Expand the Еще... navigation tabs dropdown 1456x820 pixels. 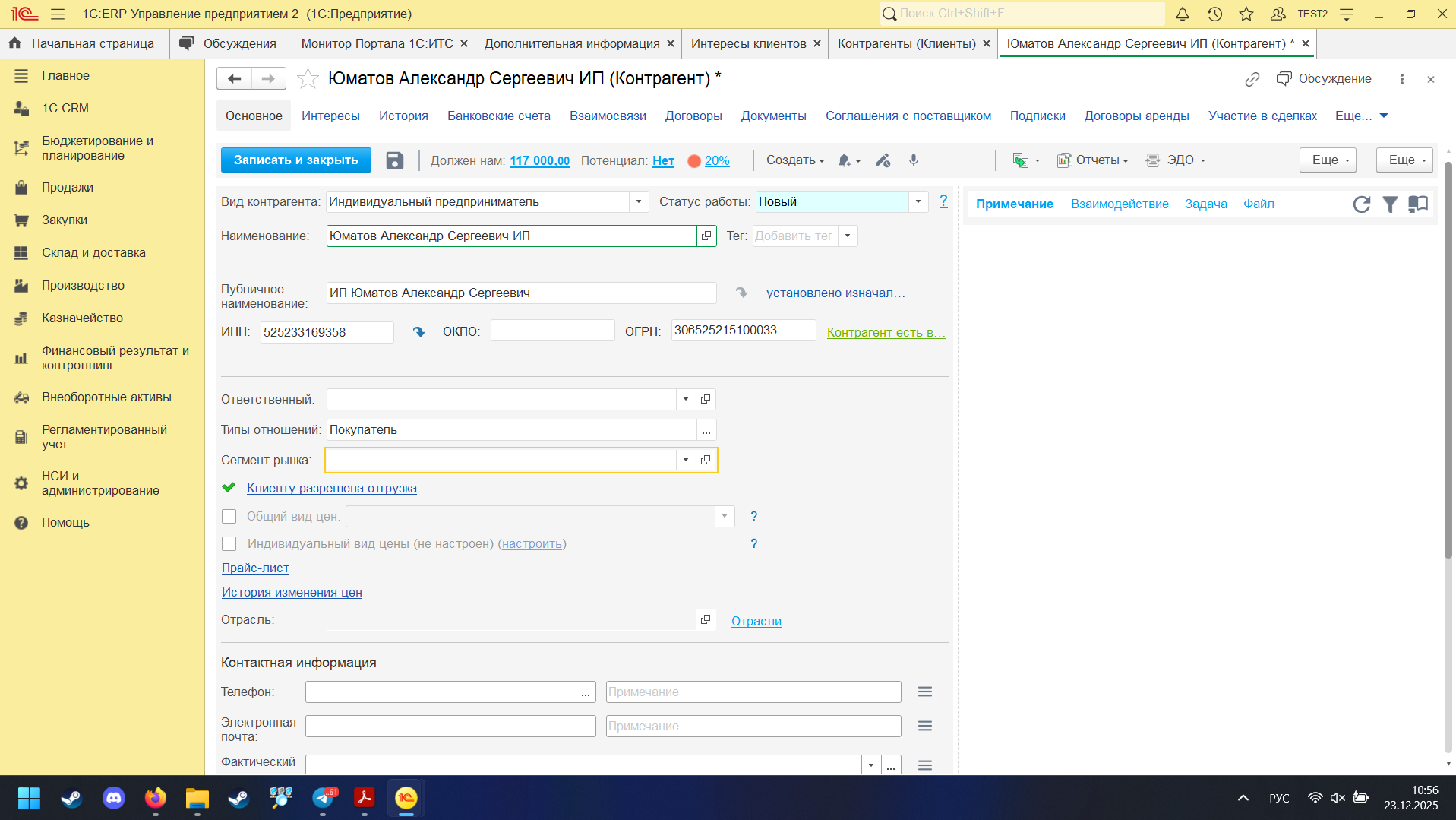coord(1362,116)
